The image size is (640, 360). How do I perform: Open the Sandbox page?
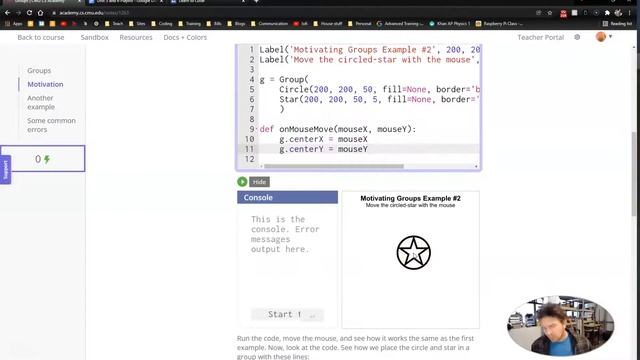coord(94,37)
